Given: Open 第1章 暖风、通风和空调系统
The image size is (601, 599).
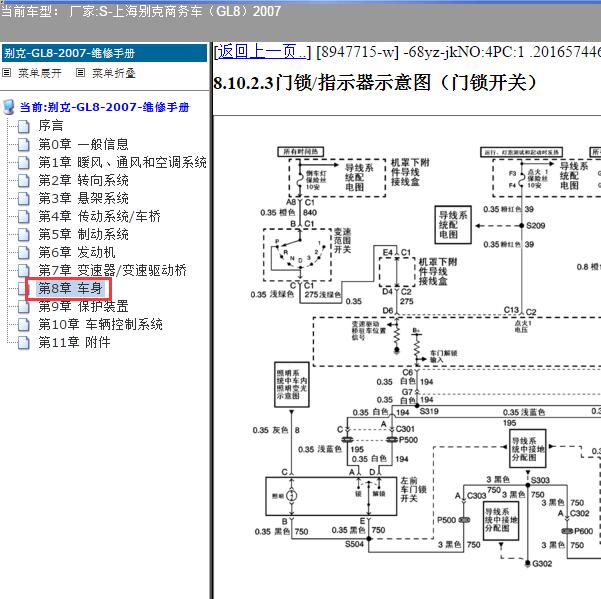Looking at the screenshot, I should pos(123,162).
